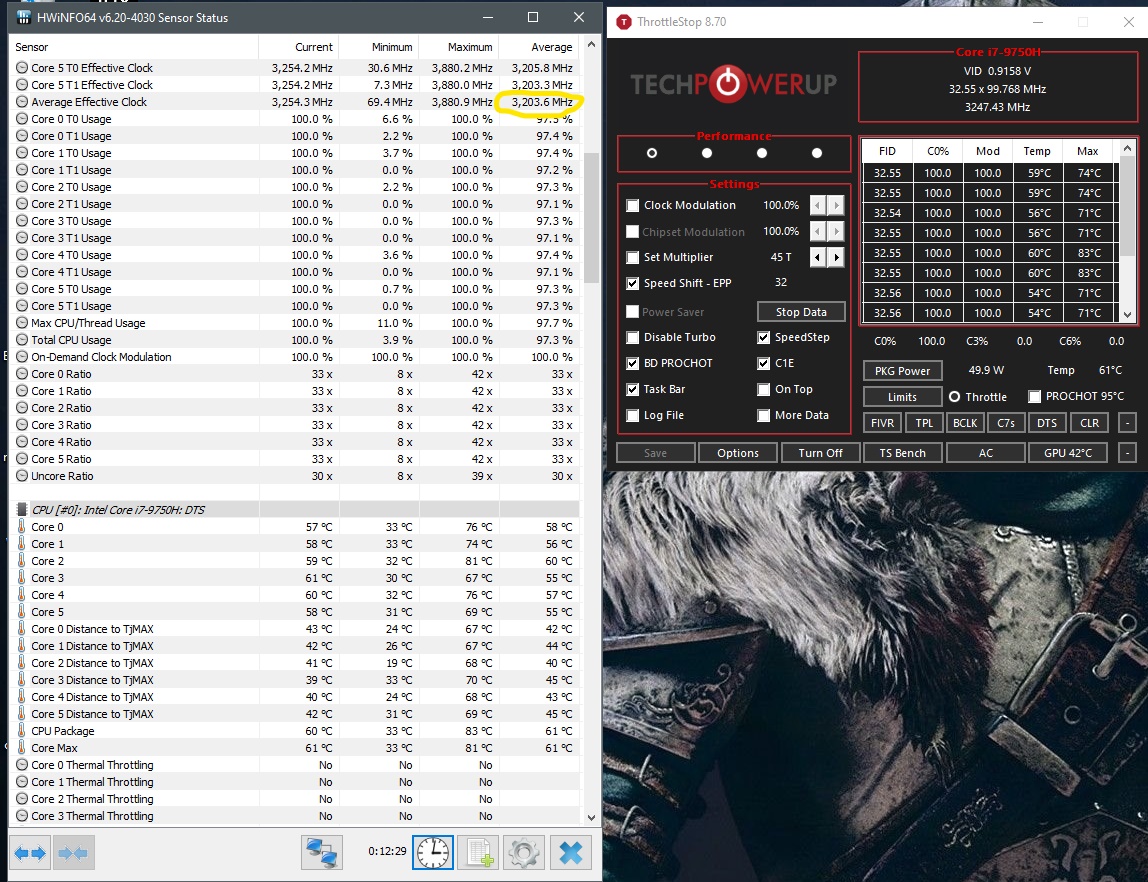The height and width of the screenshot is (882, 1148).
Task: Click the thermometer icon beside CPU Package
Action: point(22,730)
